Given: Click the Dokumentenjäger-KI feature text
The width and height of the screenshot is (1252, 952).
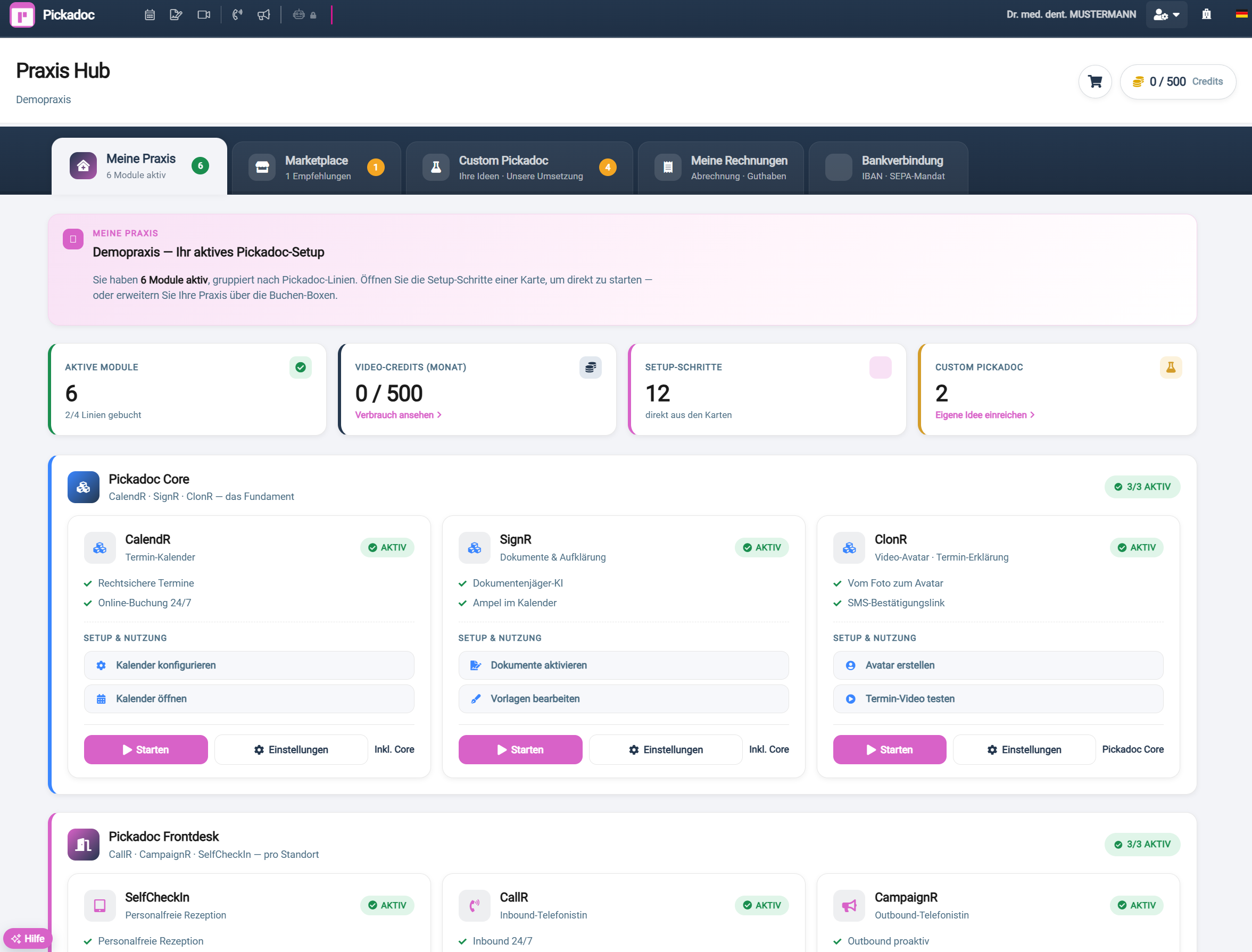Looking at the screenshot, I should coord(518,583).
